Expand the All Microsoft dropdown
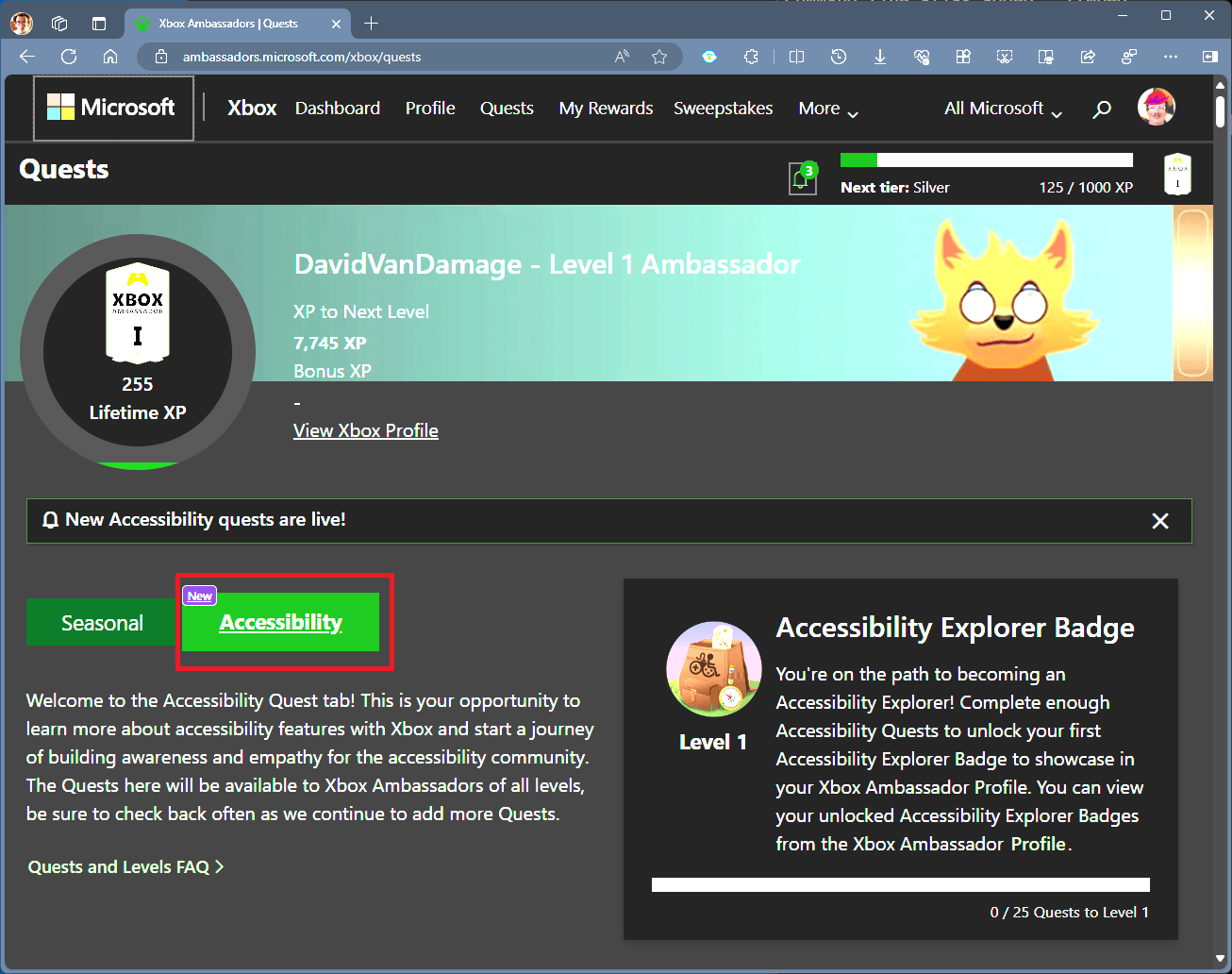Screen dimensions: 1232x974 tap(1004, 109)
